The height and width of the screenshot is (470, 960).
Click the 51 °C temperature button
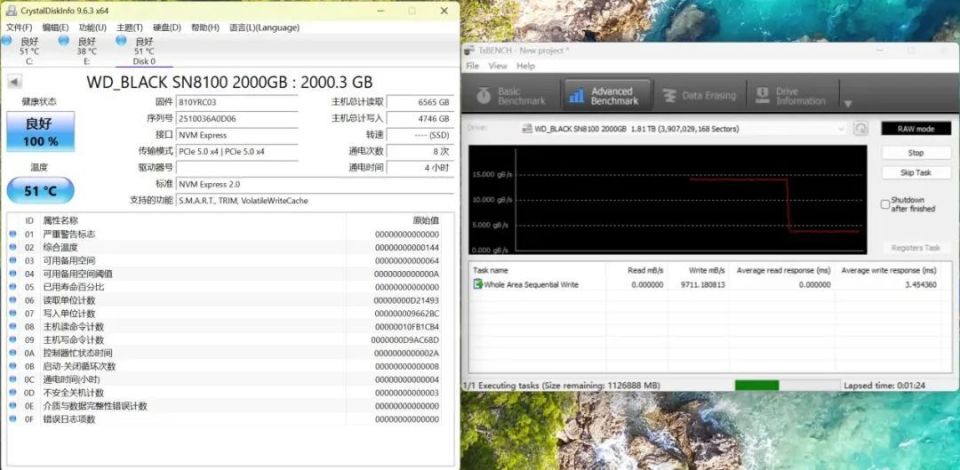(40, 191)
